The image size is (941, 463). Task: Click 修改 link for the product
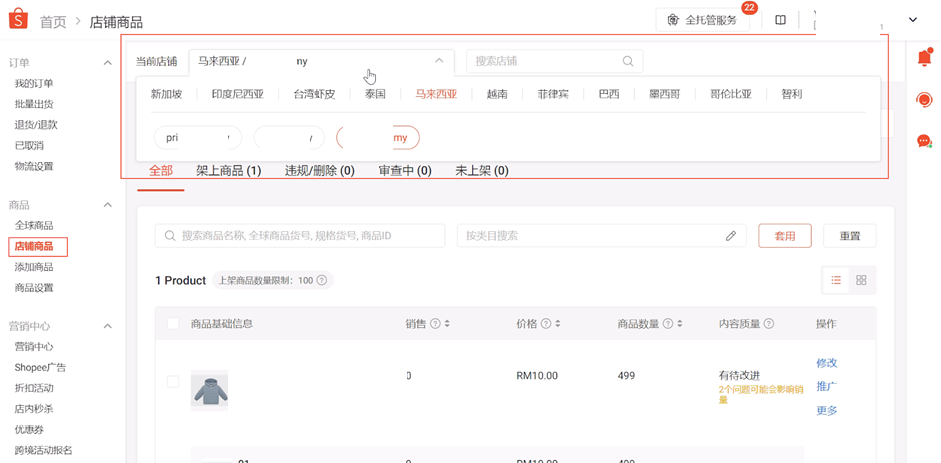[x=826, y=363]
